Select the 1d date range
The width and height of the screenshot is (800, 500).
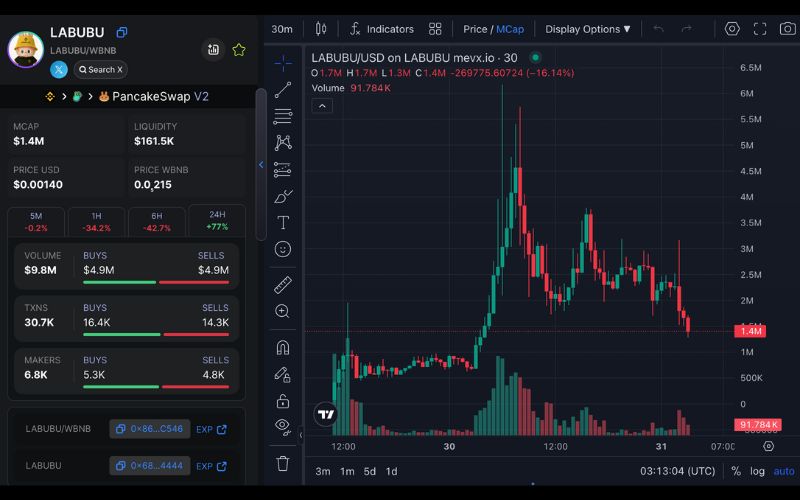pos(391,471)
